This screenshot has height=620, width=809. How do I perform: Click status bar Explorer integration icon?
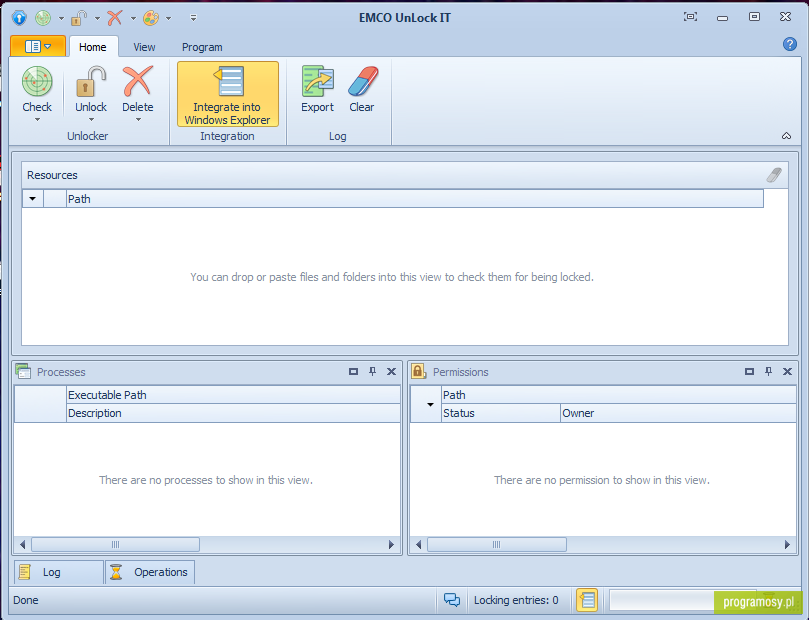click(x=587, y=600)
